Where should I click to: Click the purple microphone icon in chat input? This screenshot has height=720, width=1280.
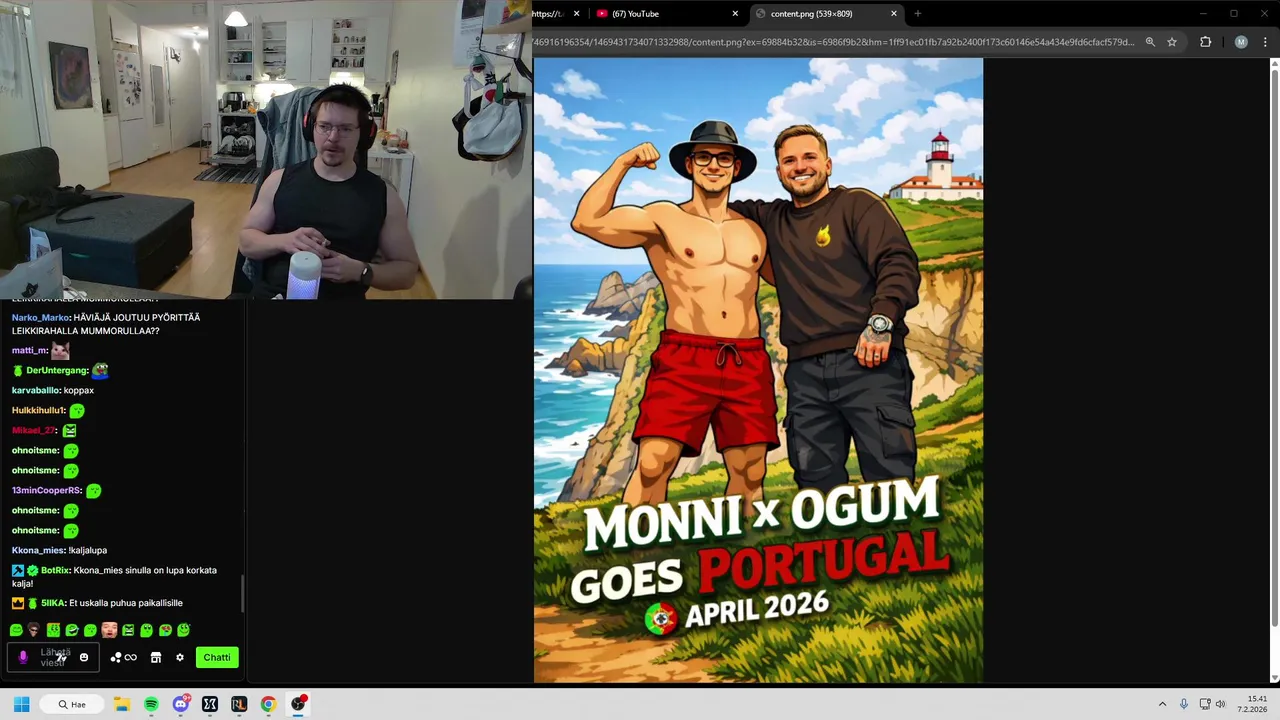tap(23, 657)
